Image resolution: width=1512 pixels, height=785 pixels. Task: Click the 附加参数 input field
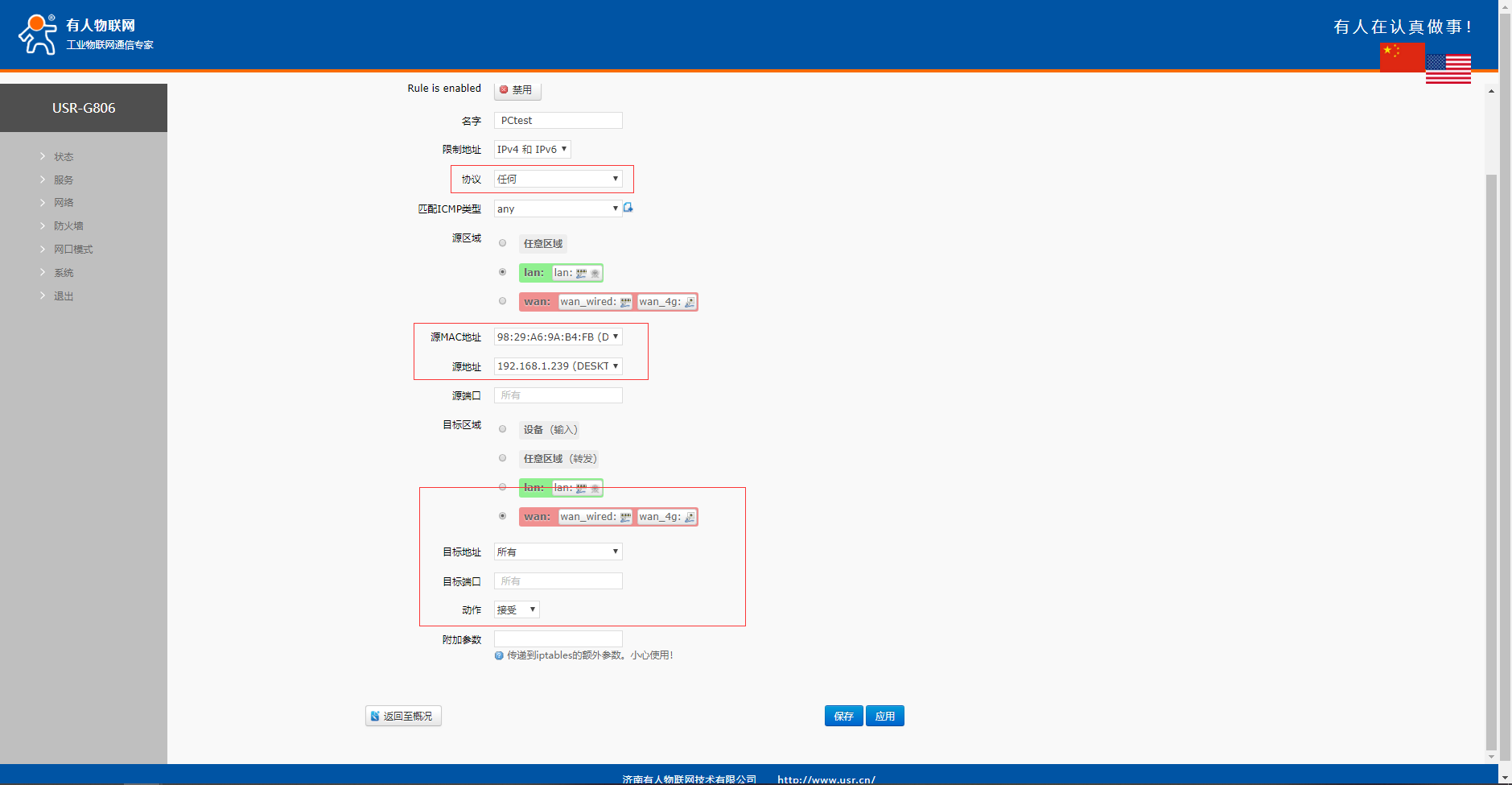tap(558, 639)
